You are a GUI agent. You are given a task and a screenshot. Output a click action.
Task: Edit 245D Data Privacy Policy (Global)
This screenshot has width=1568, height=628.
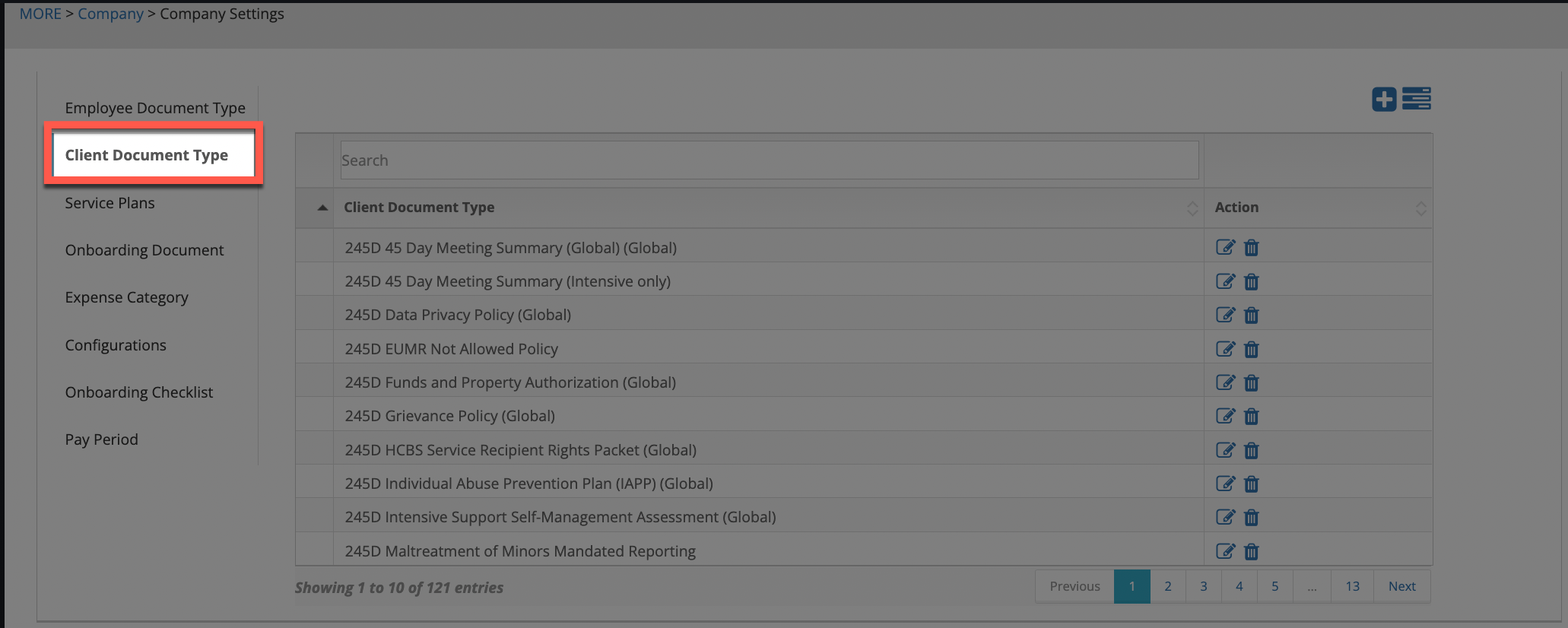pyautogui.click(x=1225, y=315)
